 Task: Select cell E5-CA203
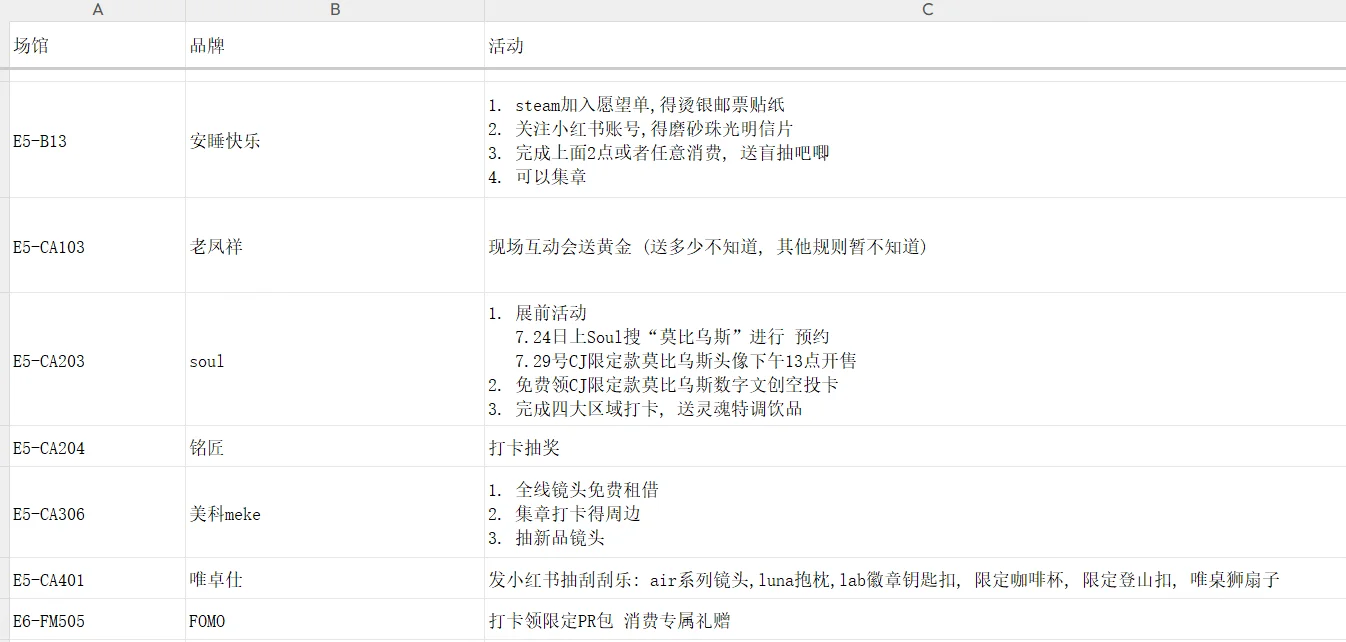click(x=97, y=360)
